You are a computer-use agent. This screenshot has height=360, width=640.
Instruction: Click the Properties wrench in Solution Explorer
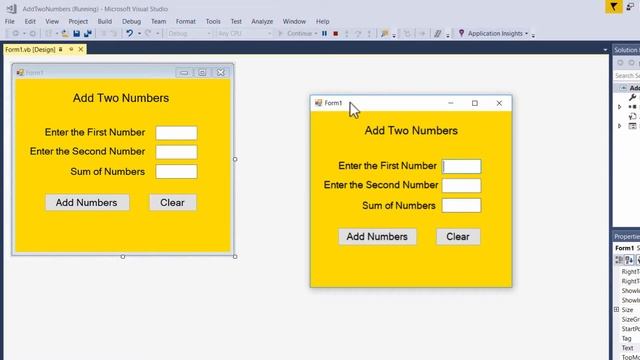pyautogui.click(x=633, y=97)
